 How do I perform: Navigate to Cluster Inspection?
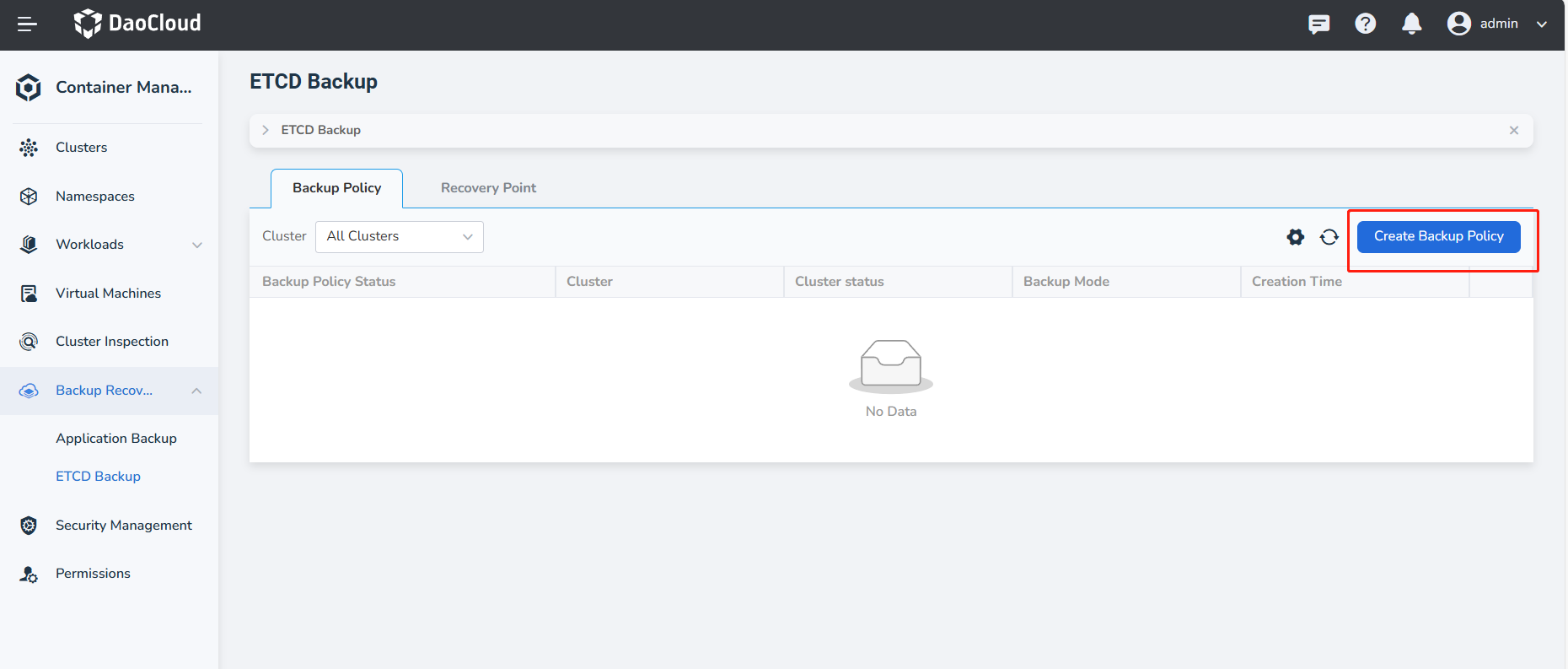(111, 342)
